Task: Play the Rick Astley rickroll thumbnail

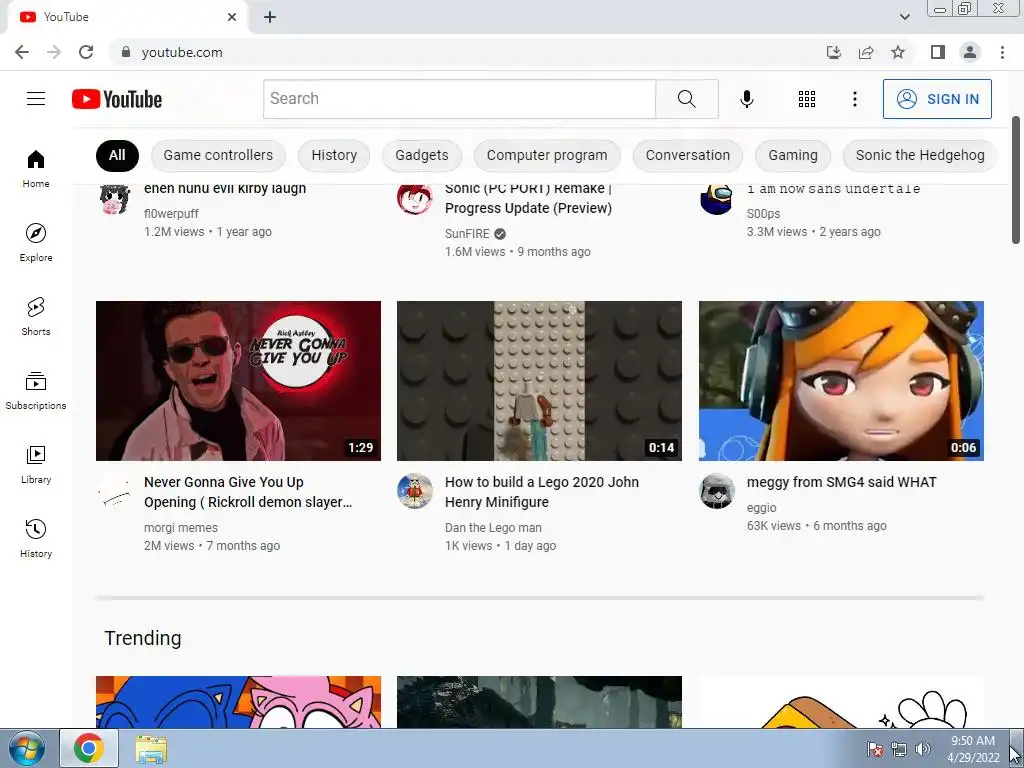Action: (238, 381)
